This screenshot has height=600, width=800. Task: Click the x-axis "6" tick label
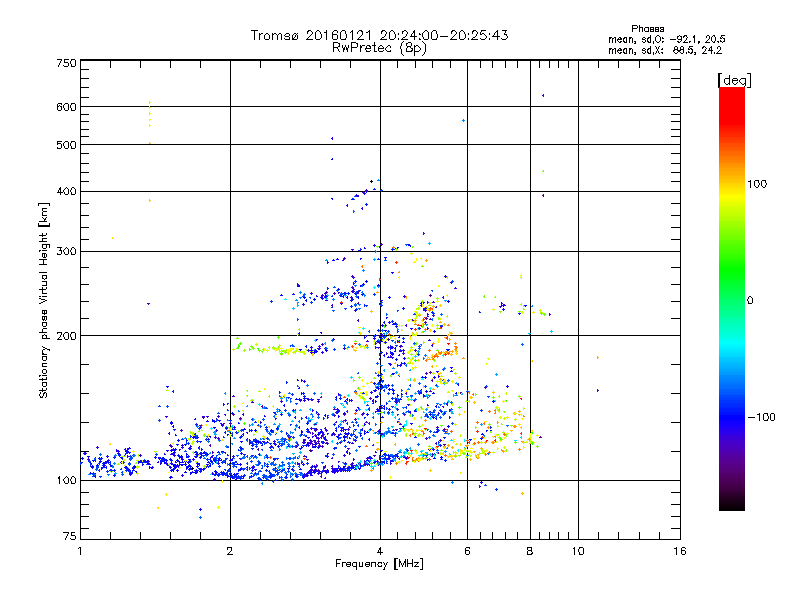tap(467, 551)
